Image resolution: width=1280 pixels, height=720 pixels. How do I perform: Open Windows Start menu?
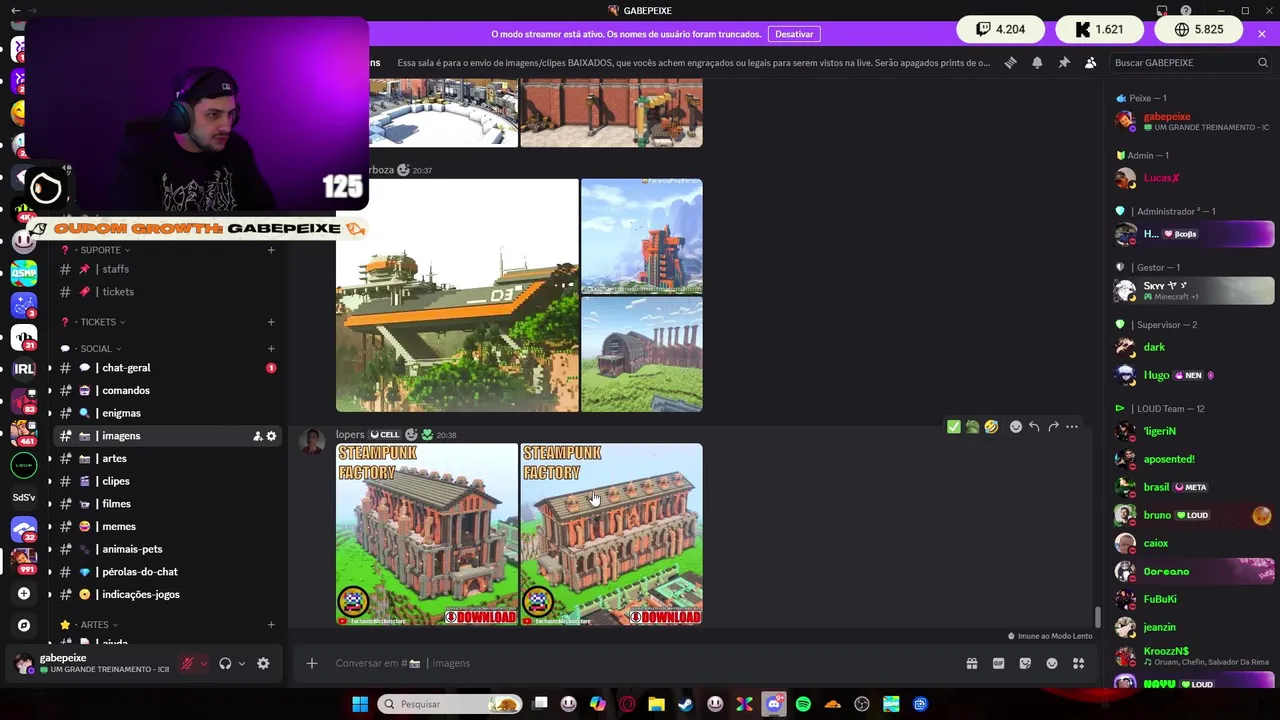pos(360,704)
